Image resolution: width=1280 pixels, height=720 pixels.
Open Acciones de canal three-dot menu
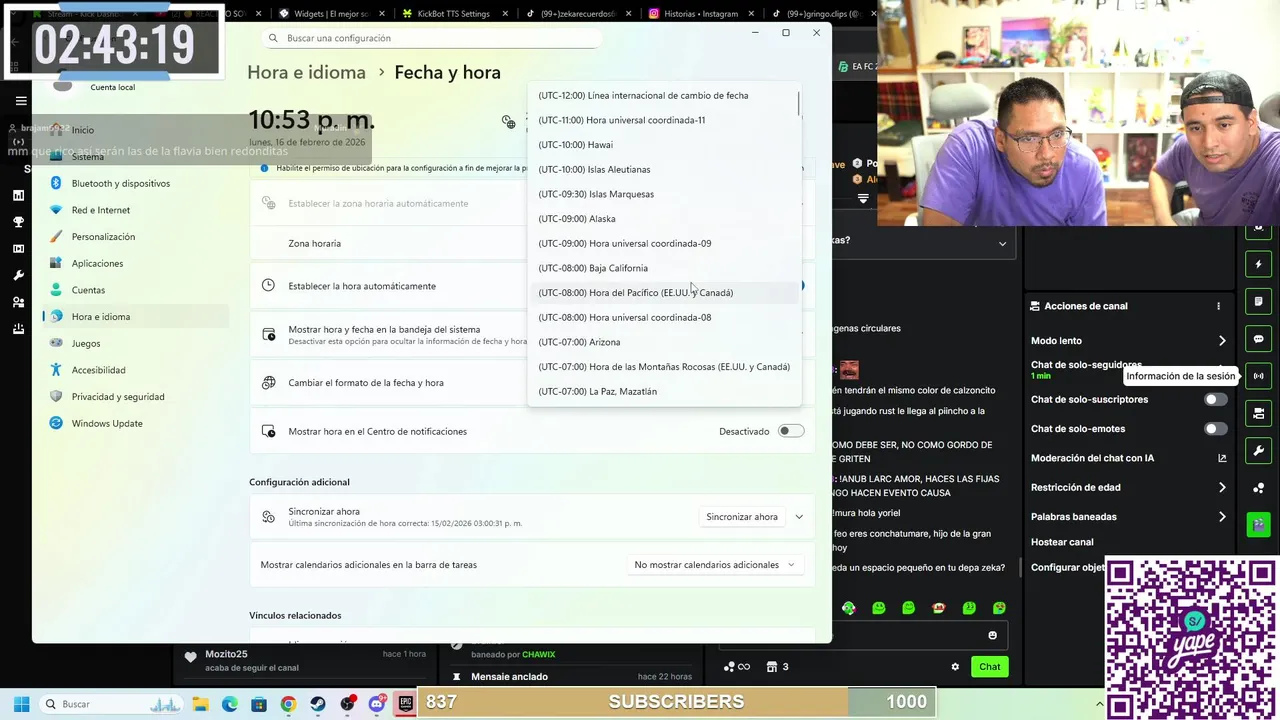(1218, 306)
